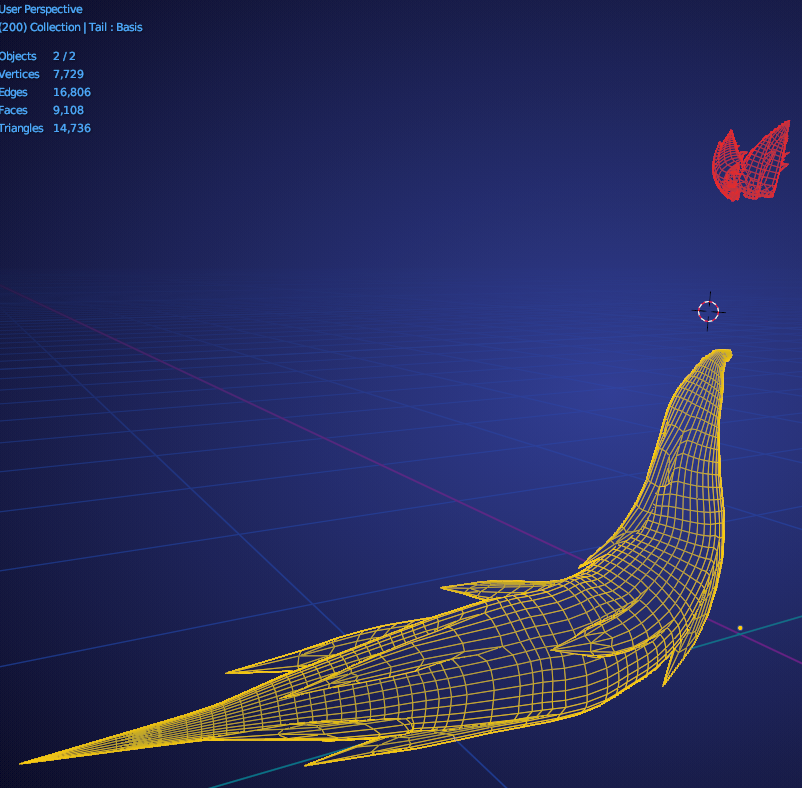This screenshot has width=802, height=788.
Task: Select the red wireframe object
Action: [x=750, y=161]
